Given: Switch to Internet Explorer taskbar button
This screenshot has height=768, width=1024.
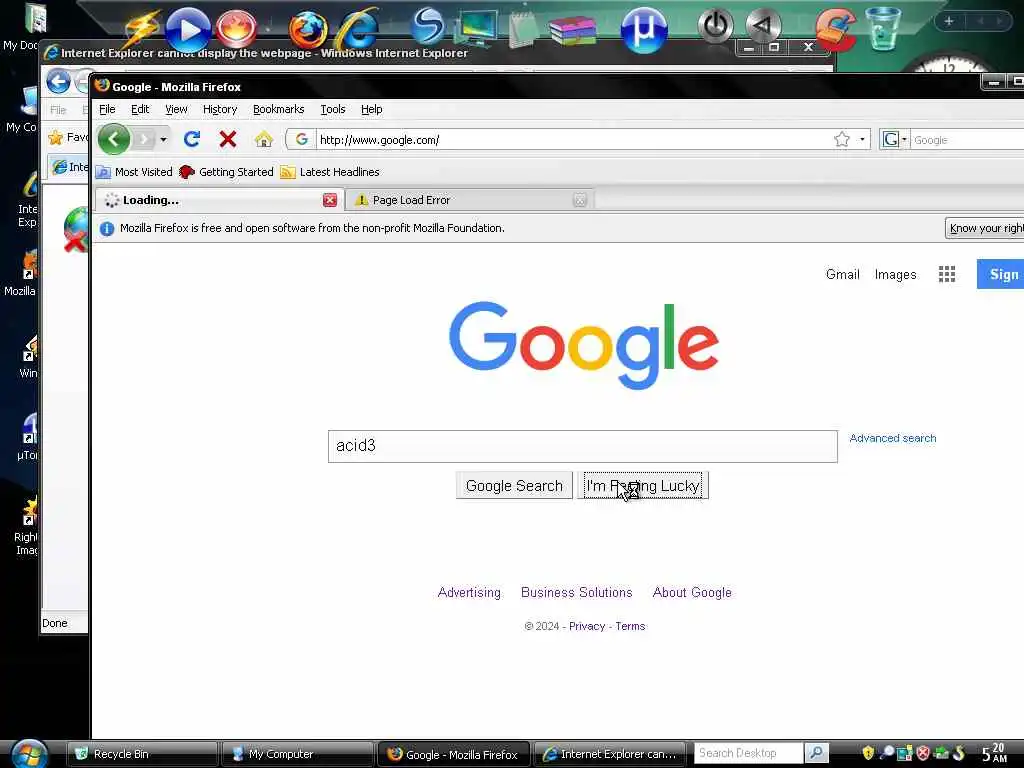Looking at the screenshot, I should 610,754.
